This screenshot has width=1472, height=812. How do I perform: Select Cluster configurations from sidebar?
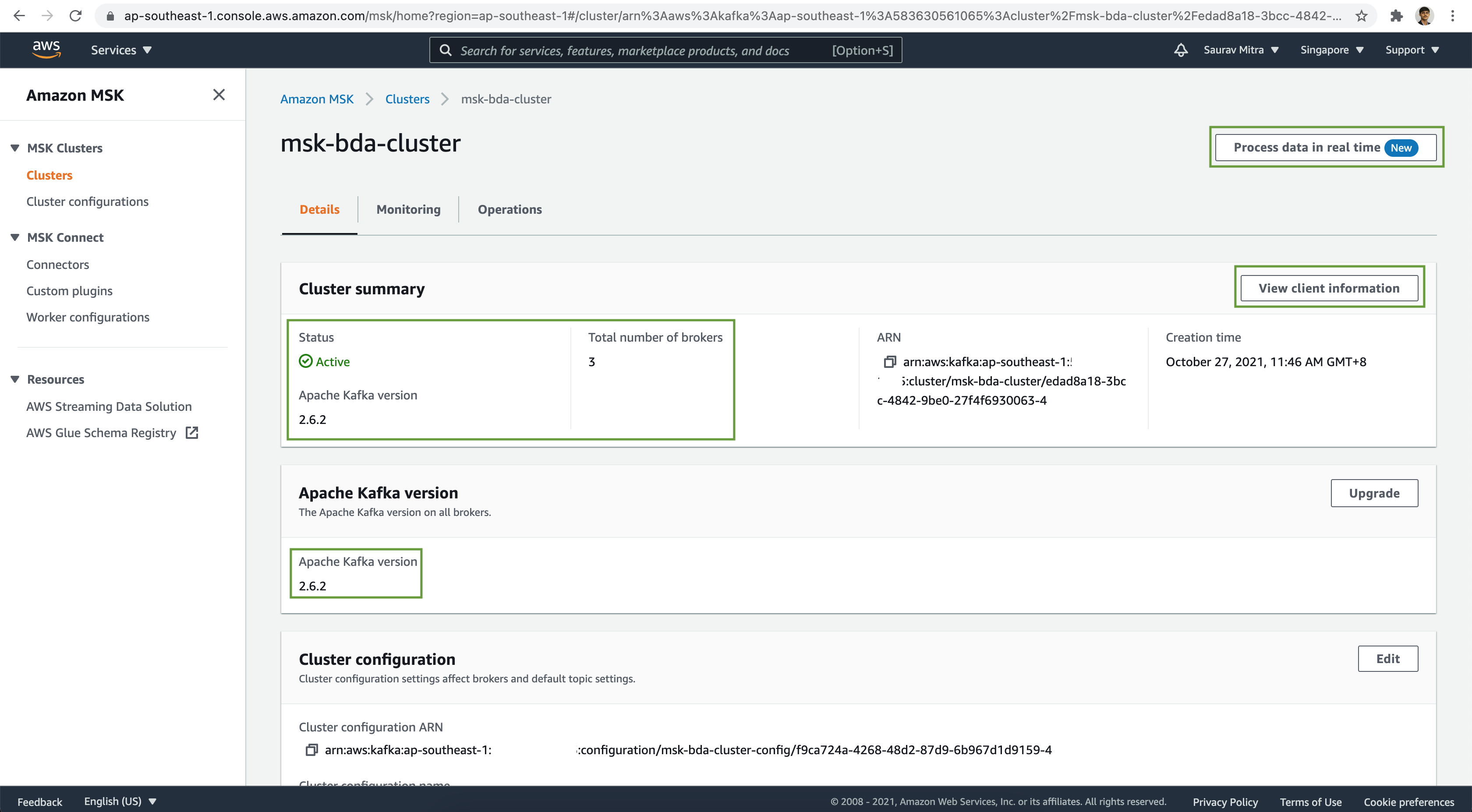tap(87, 201)
